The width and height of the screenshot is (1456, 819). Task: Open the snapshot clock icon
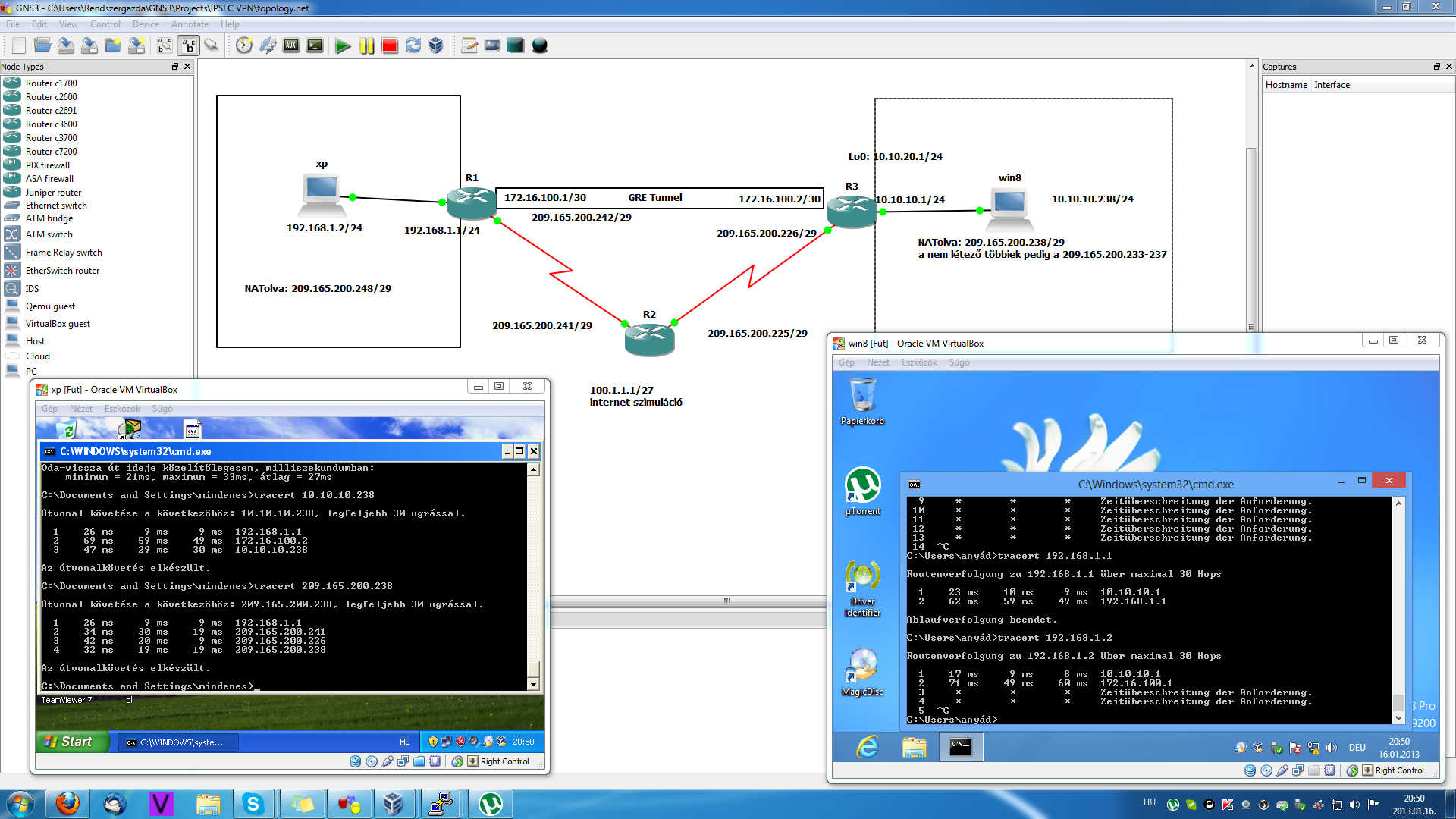pos(243,45)
